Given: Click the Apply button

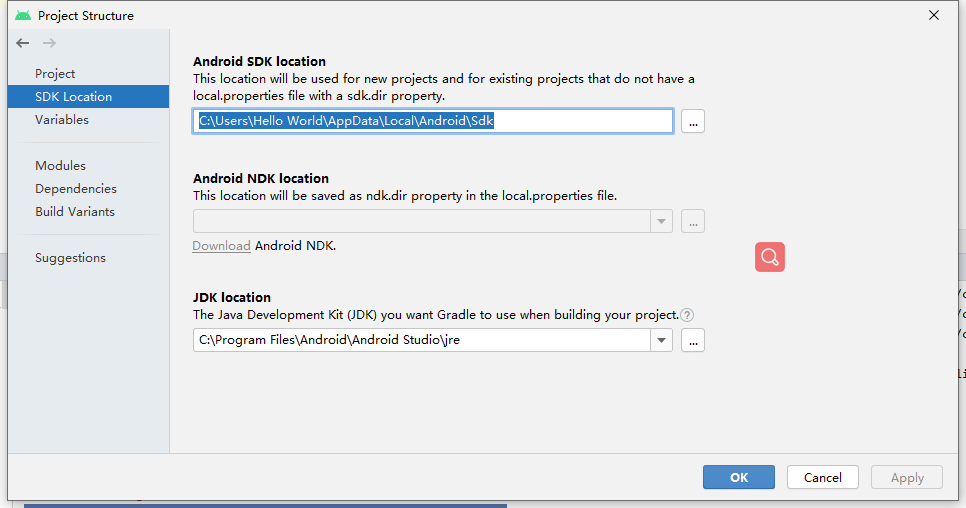Looking at the screenshot, I should [907, 477].
